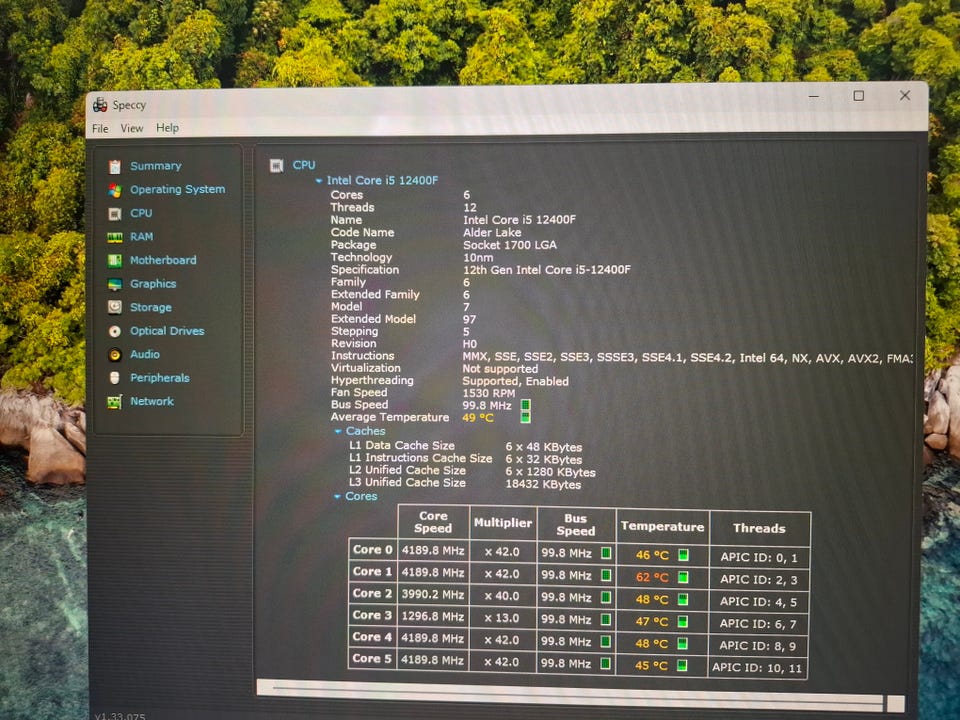Click the Peripherals mouse icon
The height and width of the screenshot is (720, 960).
point(115,378)
